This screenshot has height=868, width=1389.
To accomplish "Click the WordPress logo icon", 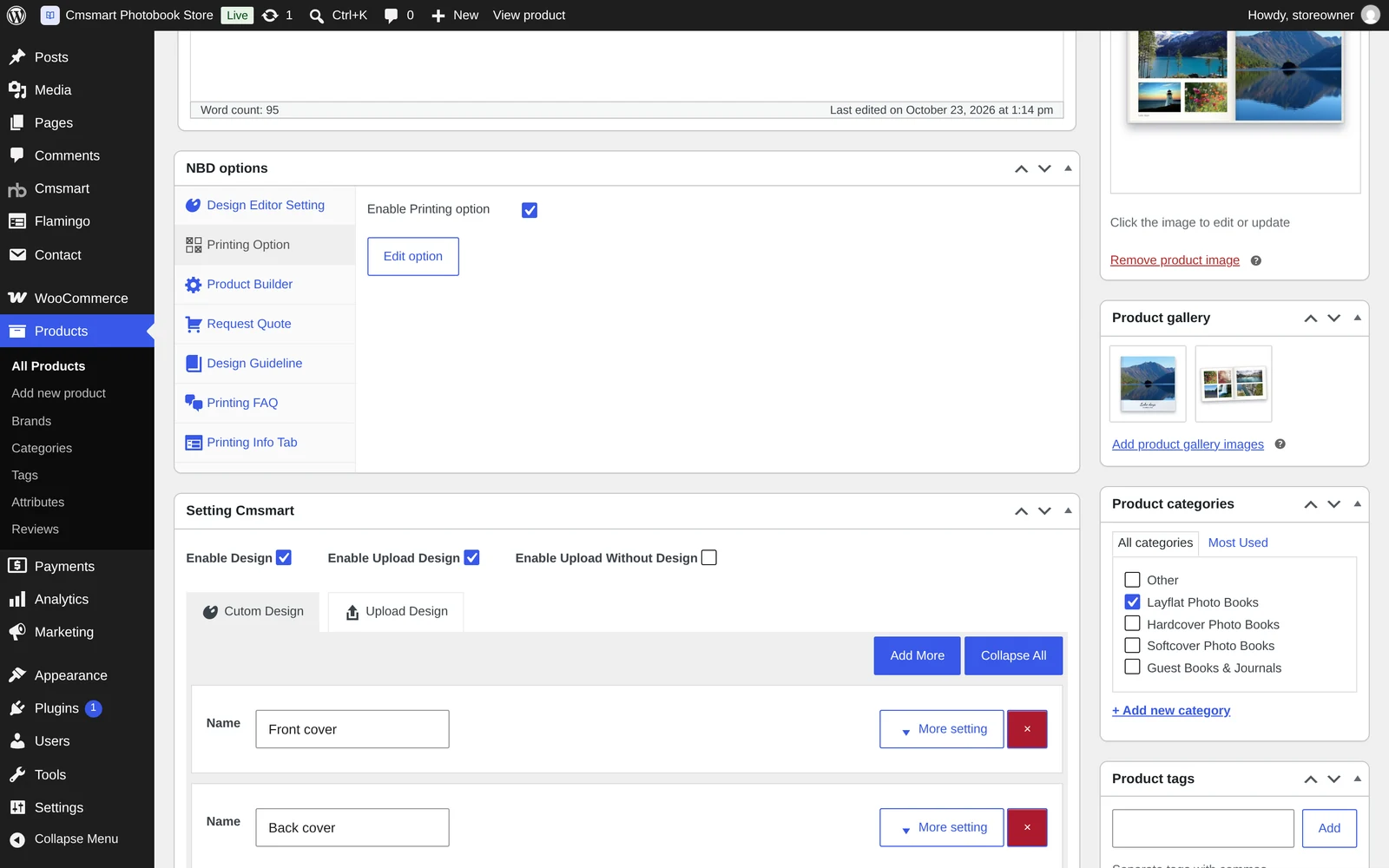I will 16,15.
